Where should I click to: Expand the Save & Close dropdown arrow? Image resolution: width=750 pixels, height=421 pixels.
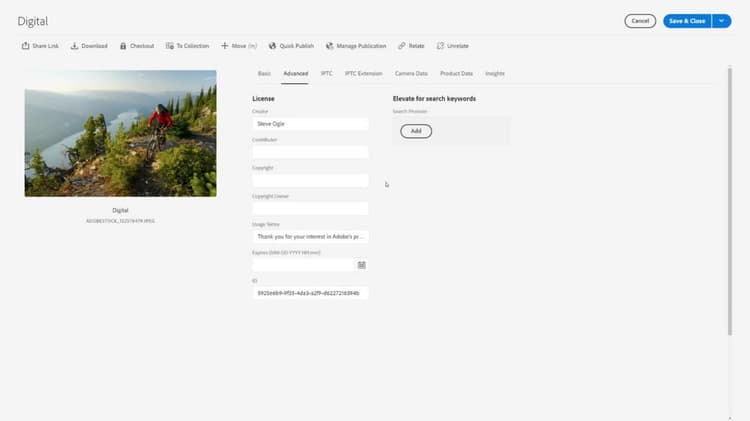721,21
